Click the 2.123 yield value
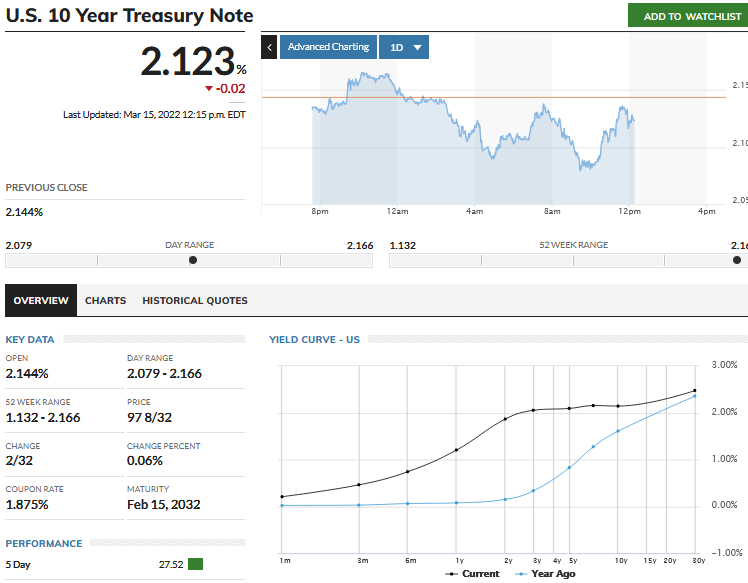The width and height of the screenshot is (748, 583). click(x=187, y=61)
